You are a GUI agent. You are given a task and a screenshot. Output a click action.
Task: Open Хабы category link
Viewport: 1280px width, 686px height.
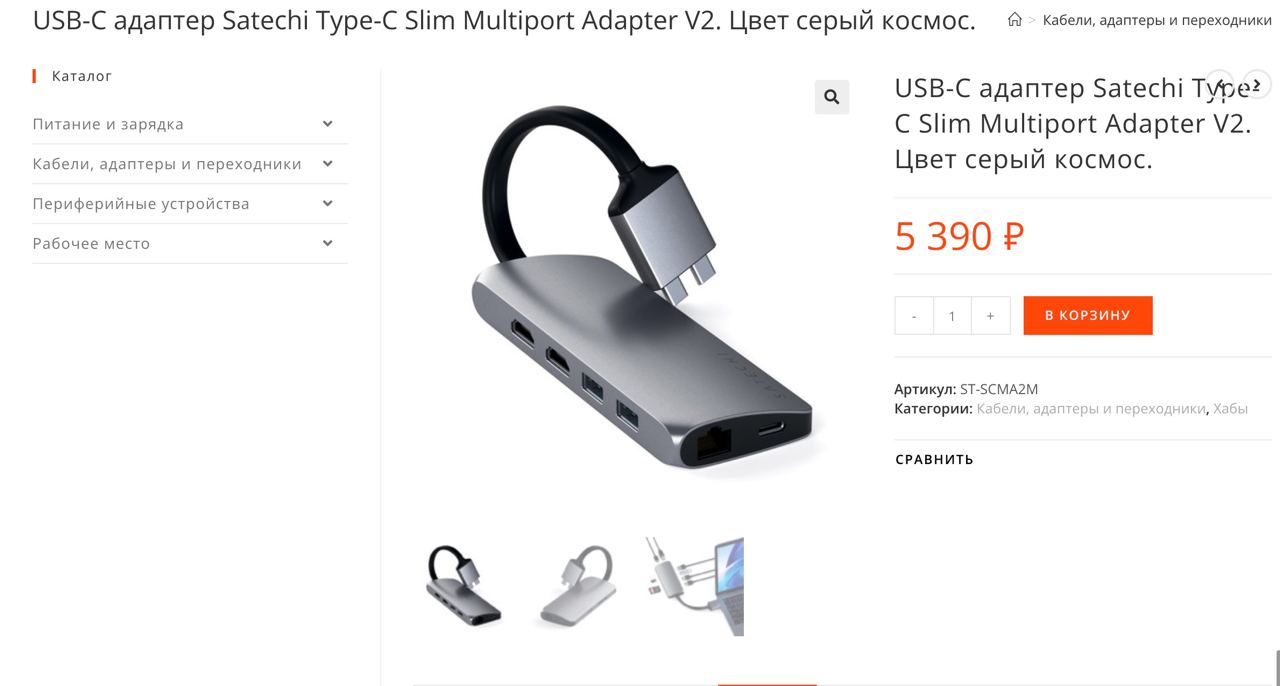pos(1230,409)
